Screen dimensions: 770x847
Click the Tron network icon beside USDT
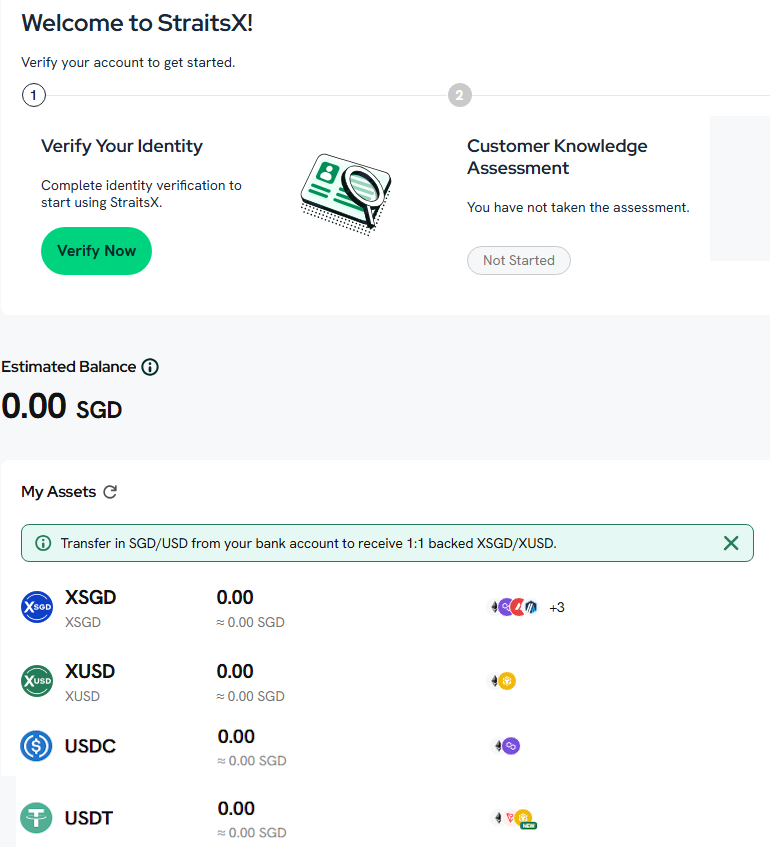coord(509,817)
